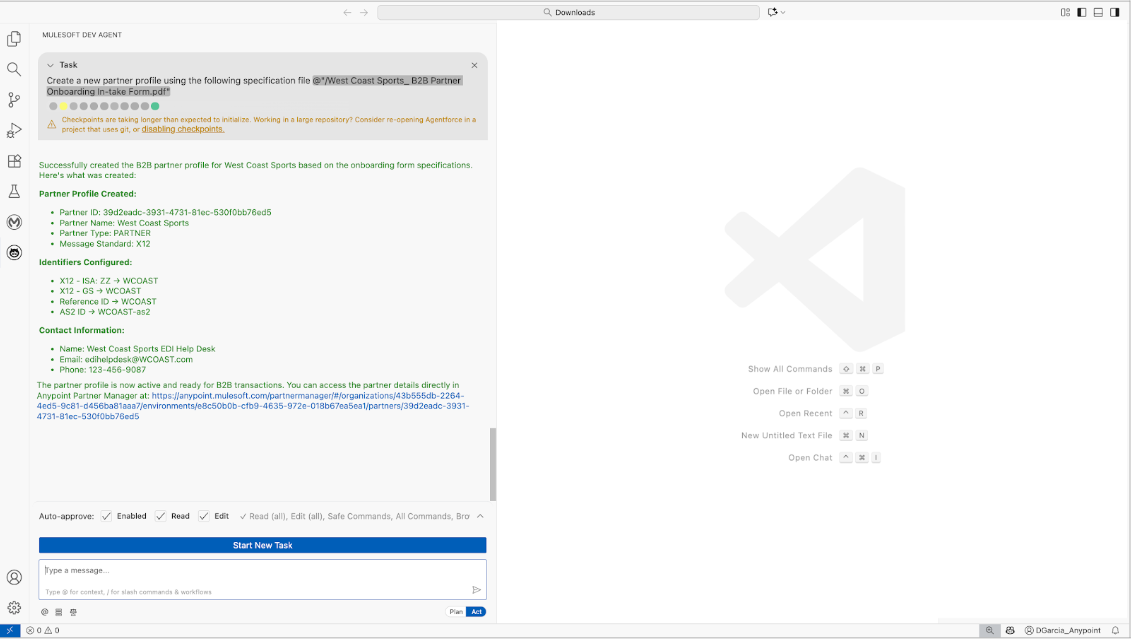Open the Testing flask view

[x=14, y=191]
